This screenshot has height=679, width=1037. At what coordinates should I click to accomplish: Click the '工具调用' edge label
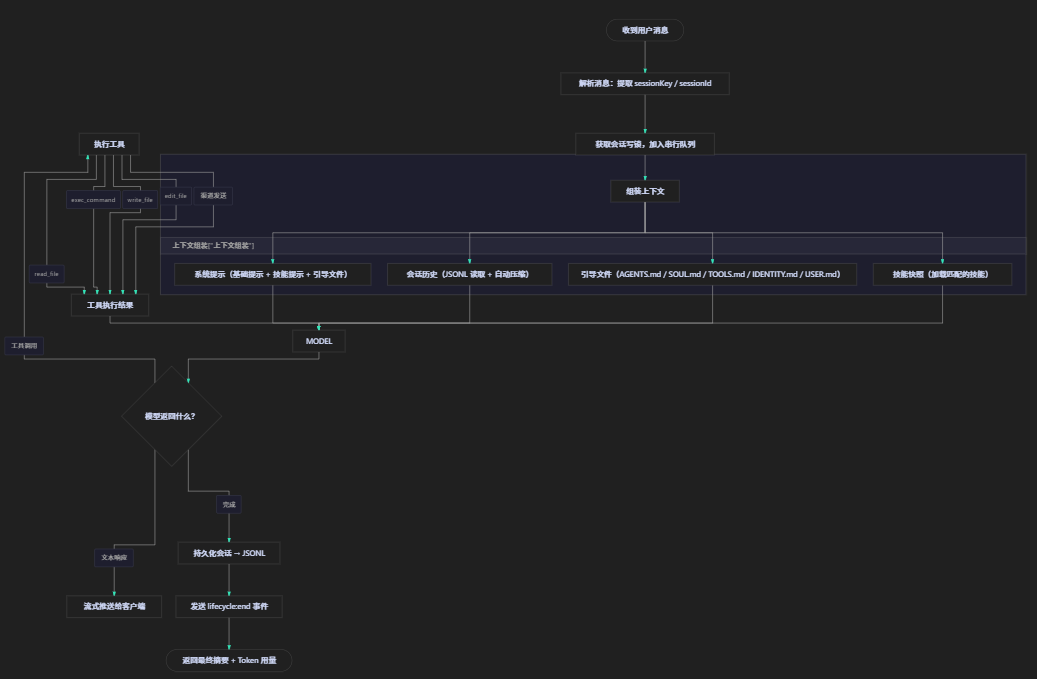tap(24, 346)
